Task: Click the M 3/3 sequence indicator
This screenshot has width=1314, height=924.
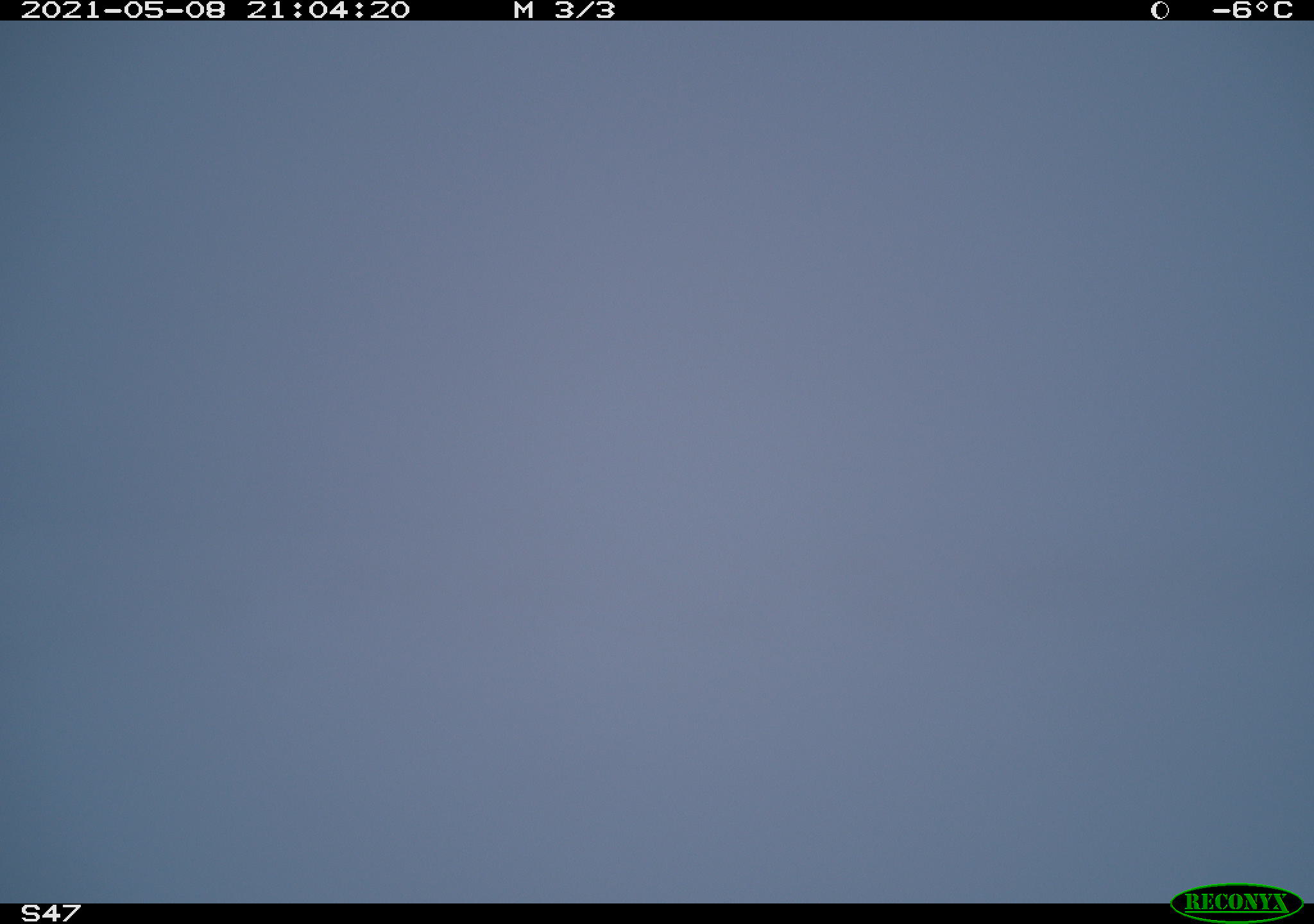Action: tap(564, 10)
